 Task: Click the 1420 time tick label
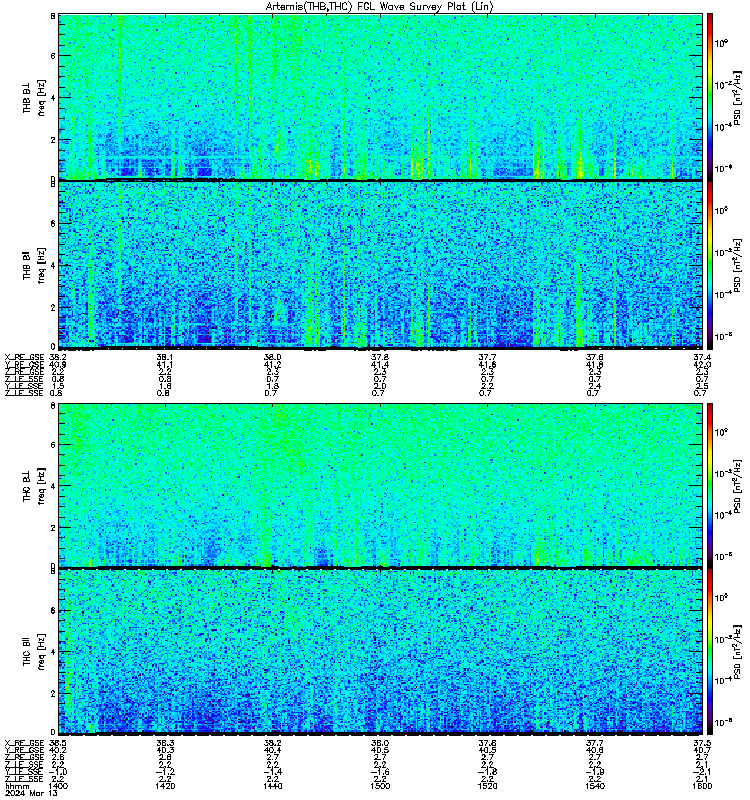pyautogui.click(x=165, y=786)
